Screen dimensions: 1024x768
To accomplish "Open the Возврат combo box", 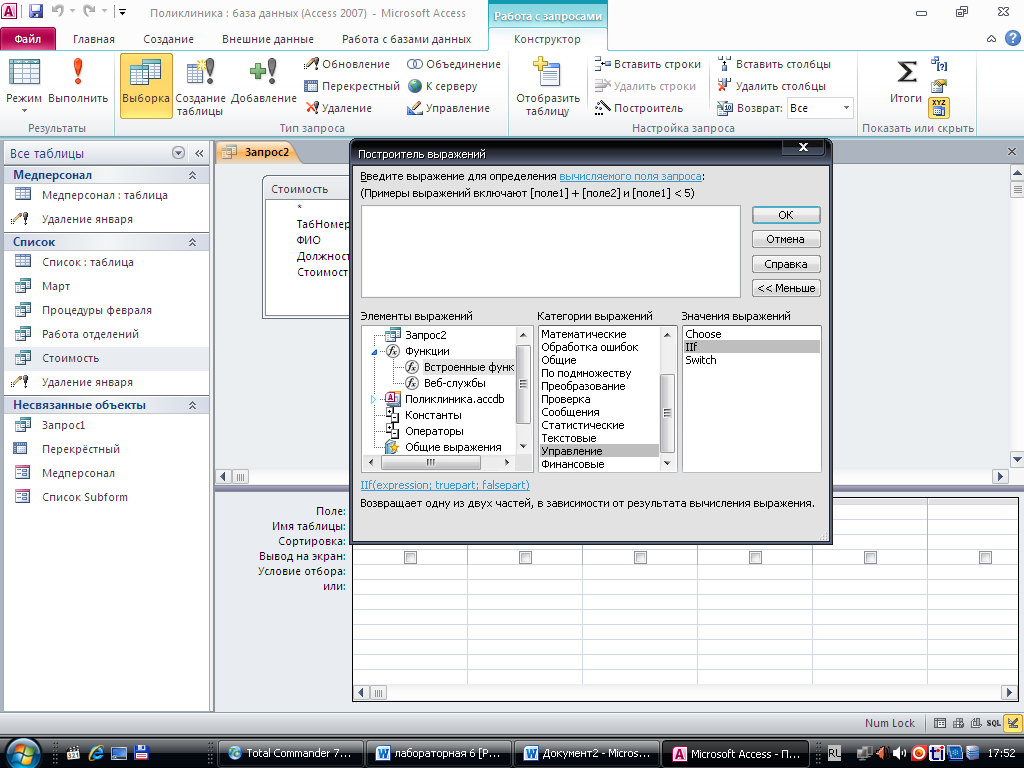I will tap(820, 108).
